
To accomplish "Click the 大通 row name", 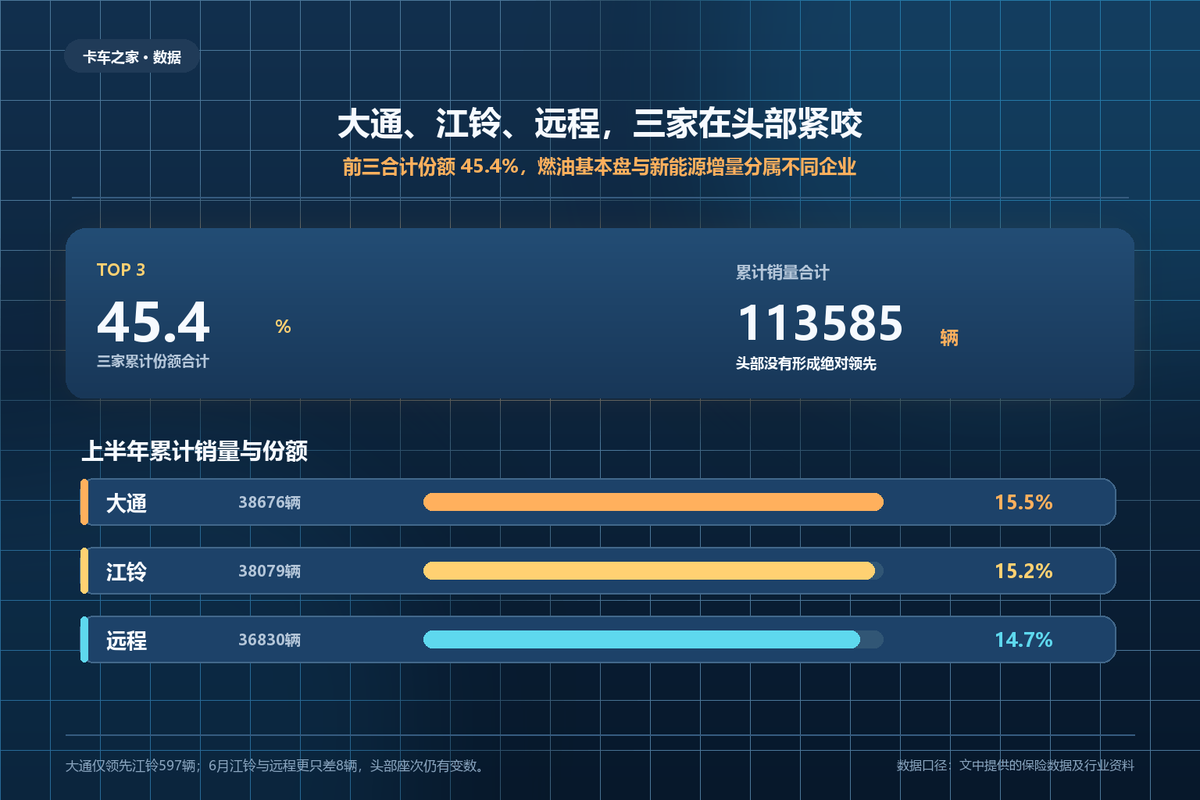I will pos(127,503).
